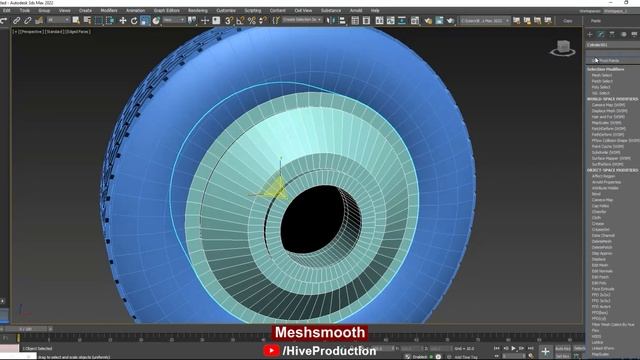
Task: Click the Copy toolbar button
Action: click(x=568, y=21)
